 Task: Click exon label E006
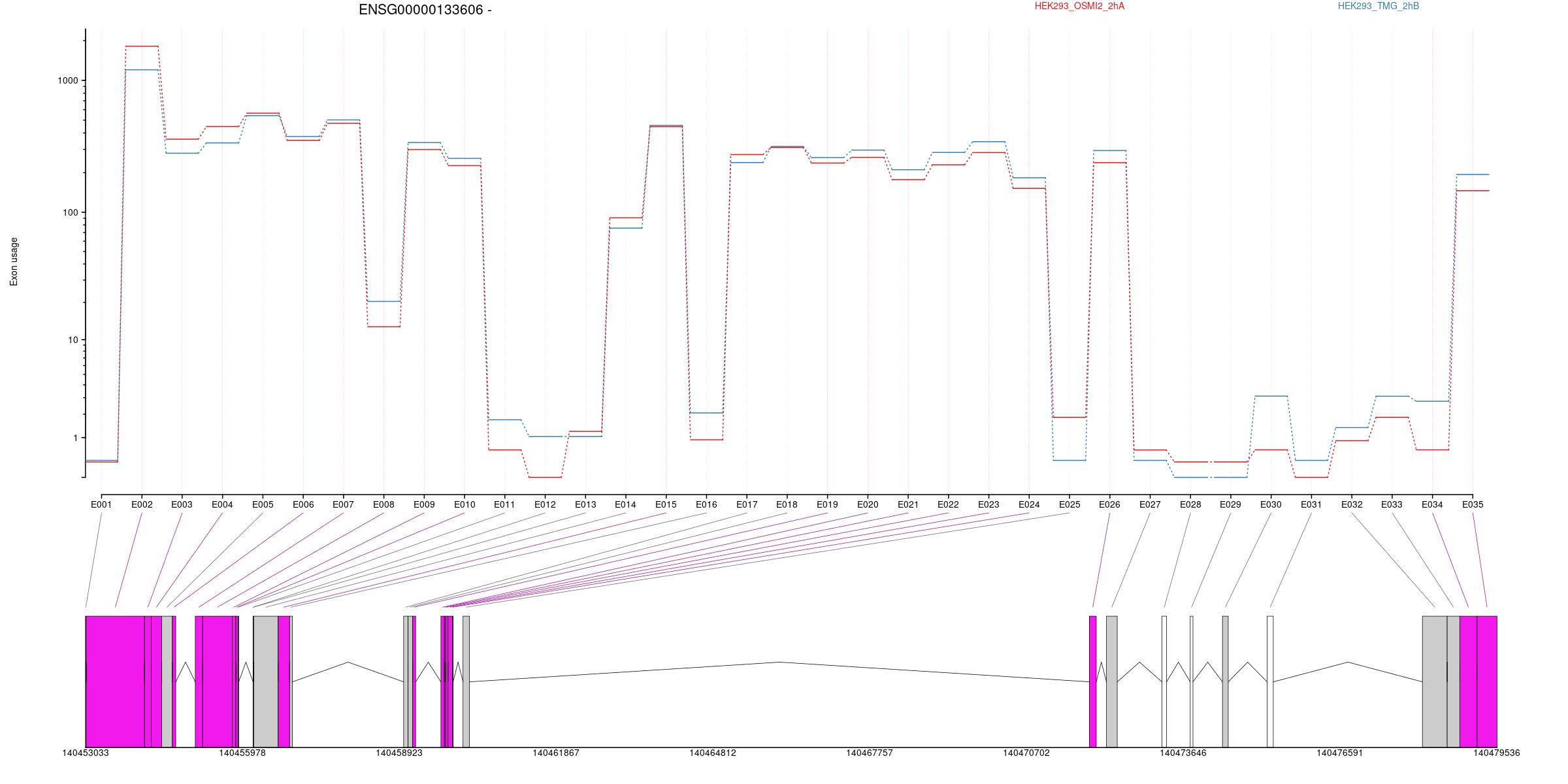pyautogui.click(x=303, y=504)
